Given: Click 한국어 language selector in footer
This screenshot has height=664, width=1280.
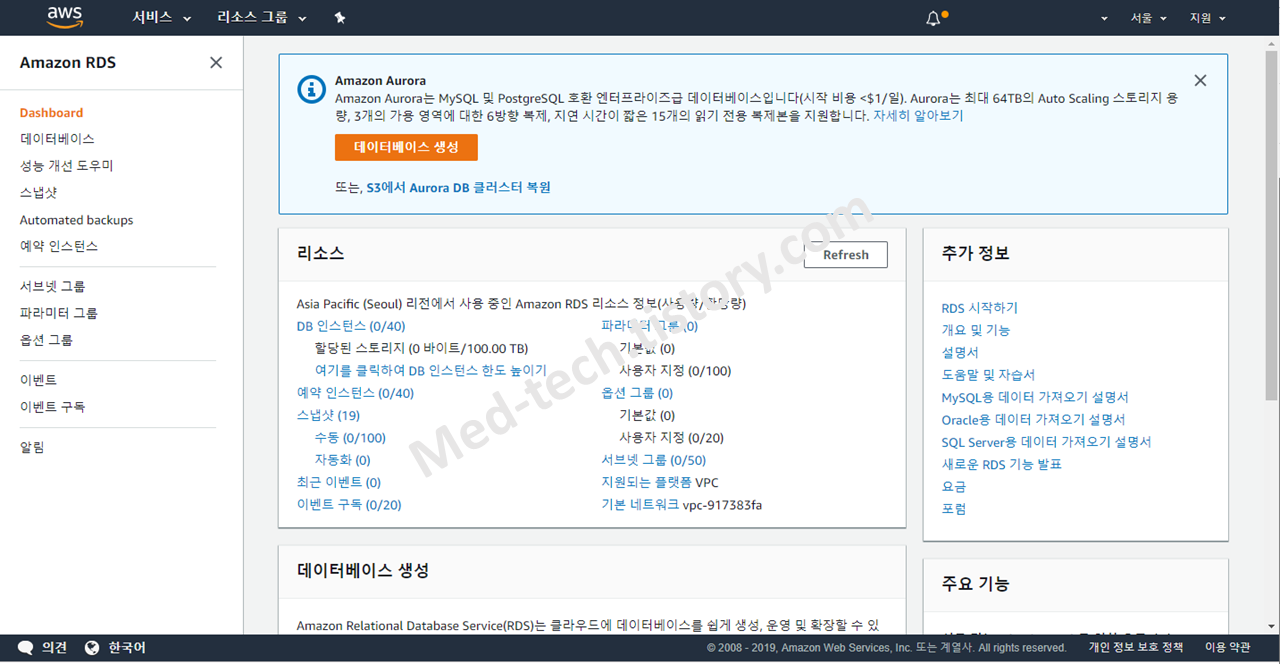Looking at the screenshot, I should point(127,648).
